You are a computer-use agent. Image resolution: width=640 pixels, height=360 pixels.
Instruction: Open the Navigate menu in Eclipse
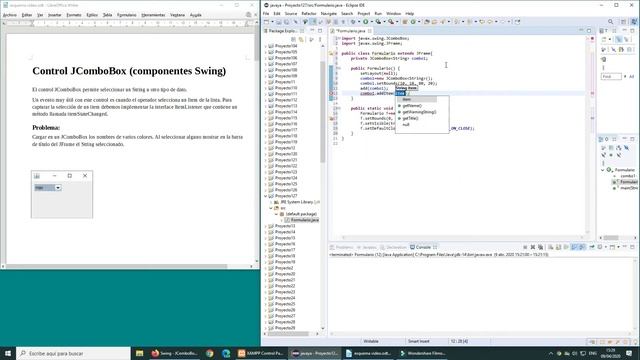click(329, 13)
